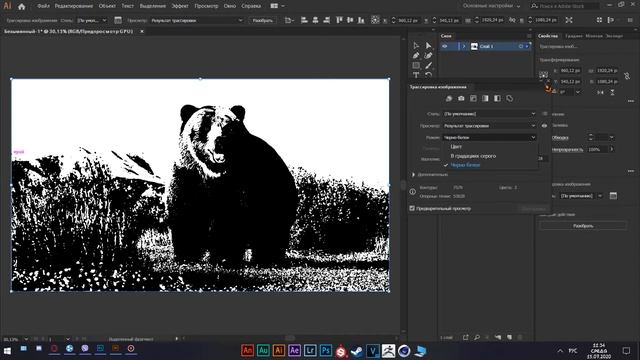
Task: Open the preset dropdown in Image Trace panel
Action: 489,114
